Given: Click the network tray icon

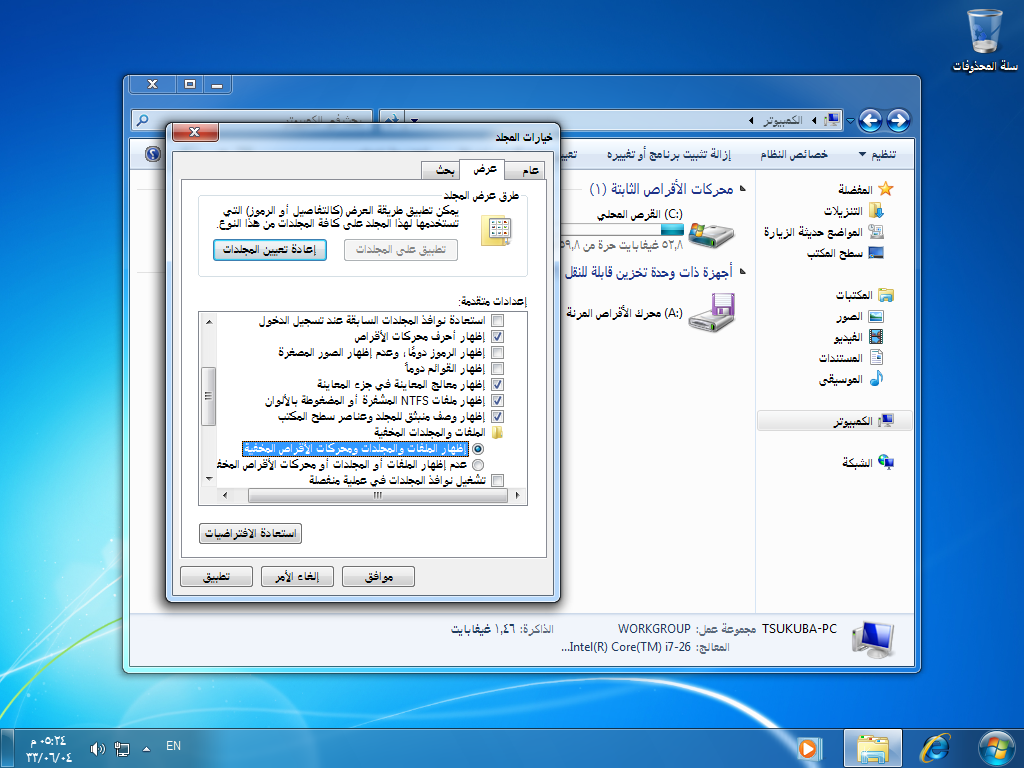Looking at the screenshot, I should tap(122, 749).
